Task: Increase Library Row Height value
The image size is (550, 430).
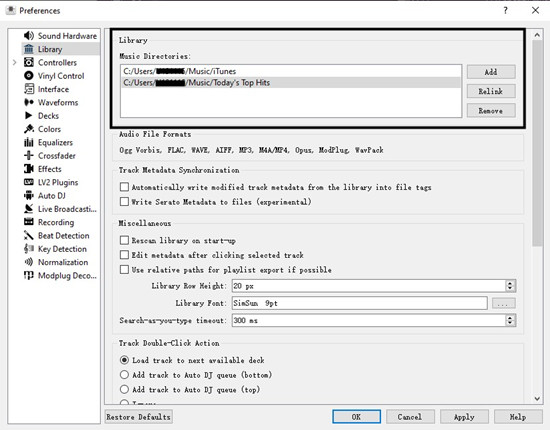Action: 510,283
